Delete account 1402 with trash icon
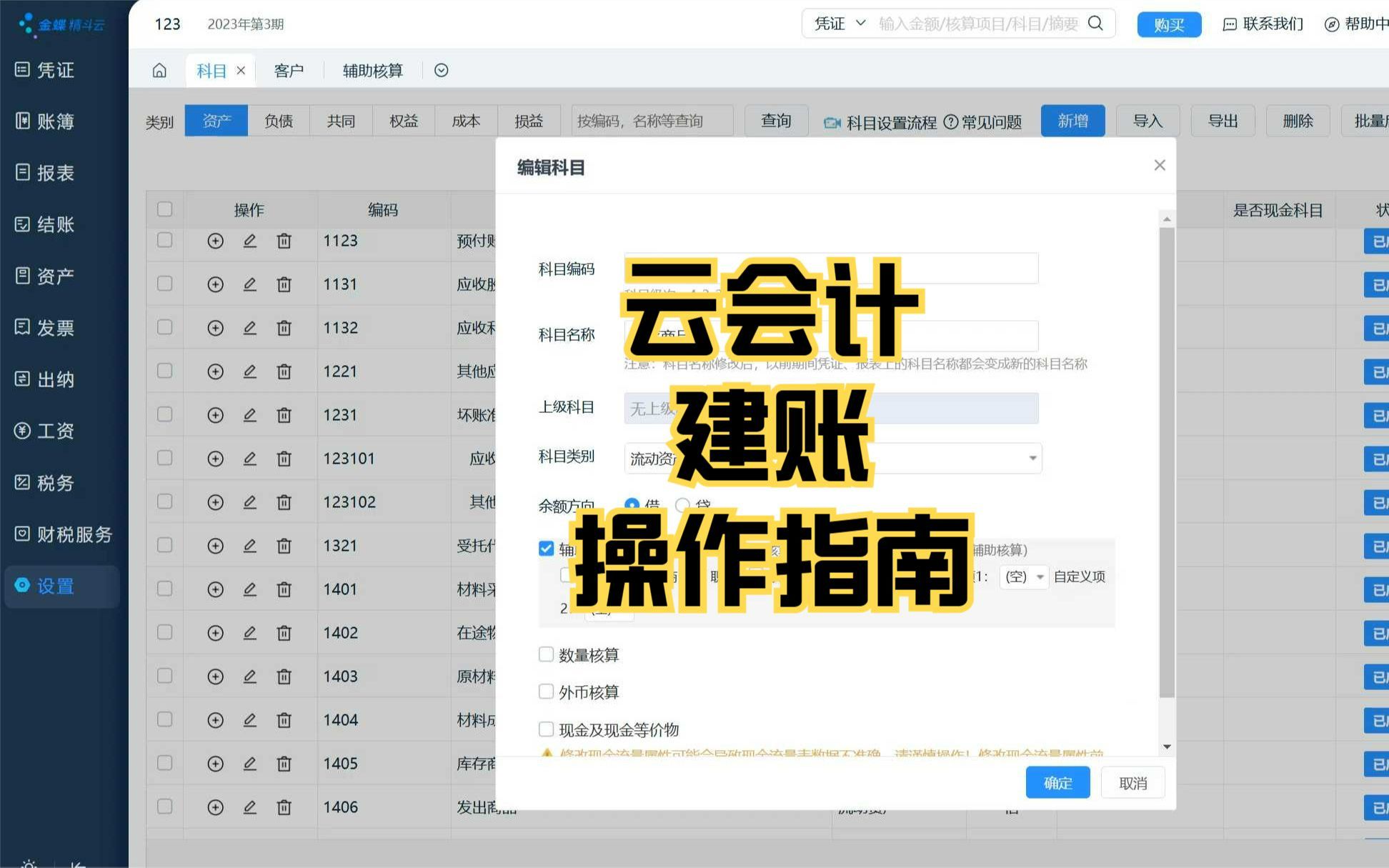 (284, 633)
